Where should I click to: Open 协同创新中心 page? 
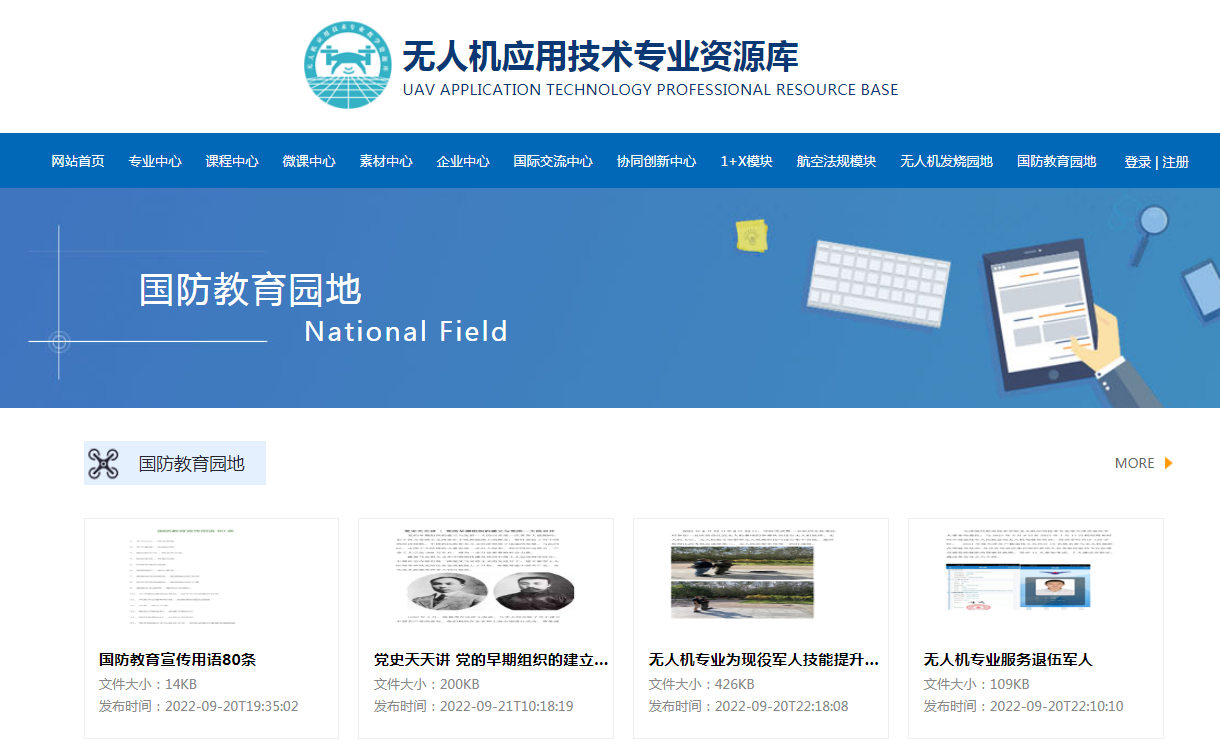pyautogui.click(x=656, y=161)
